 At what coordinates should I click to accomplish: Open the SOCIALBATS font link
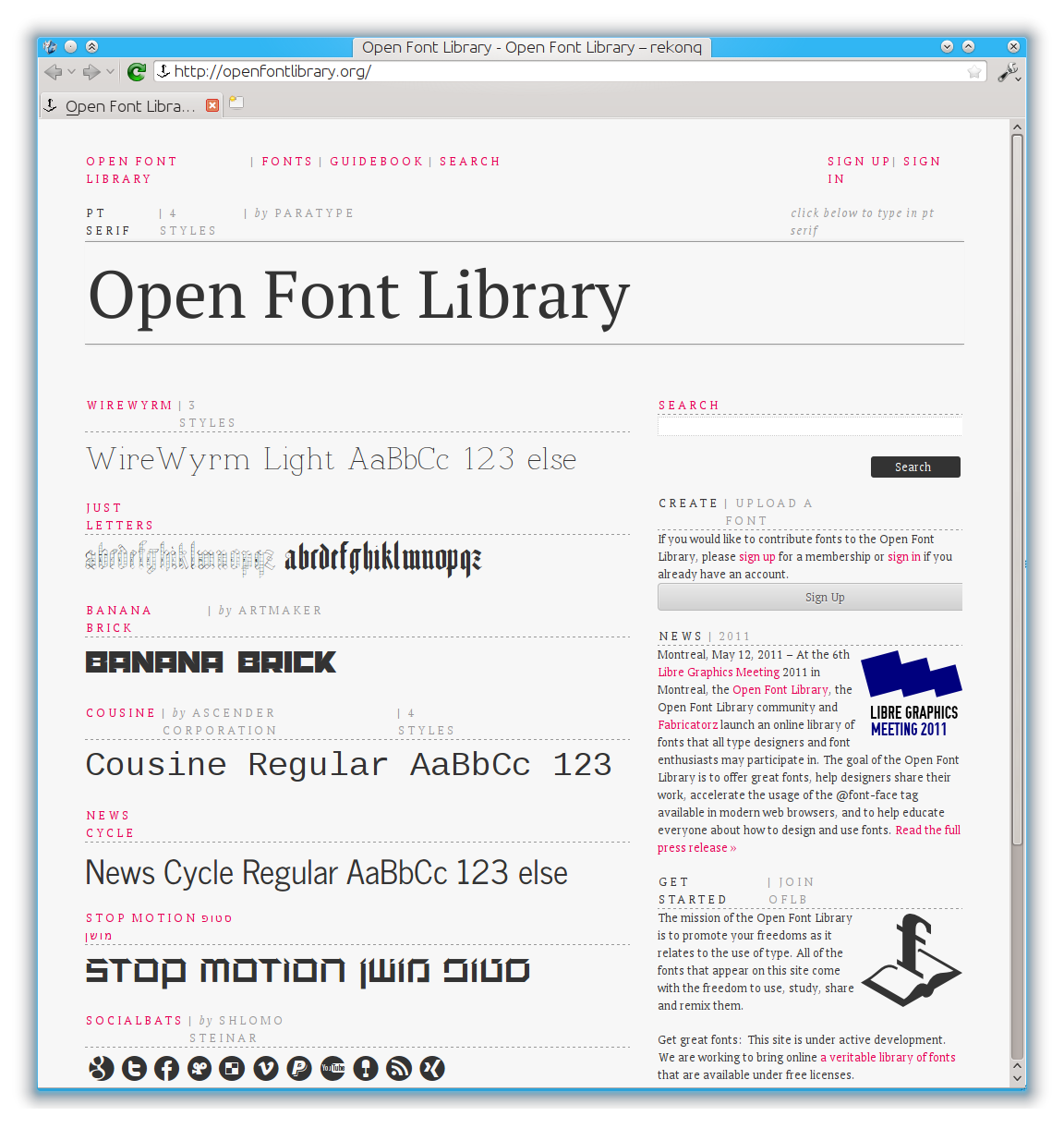point(134,1021)
